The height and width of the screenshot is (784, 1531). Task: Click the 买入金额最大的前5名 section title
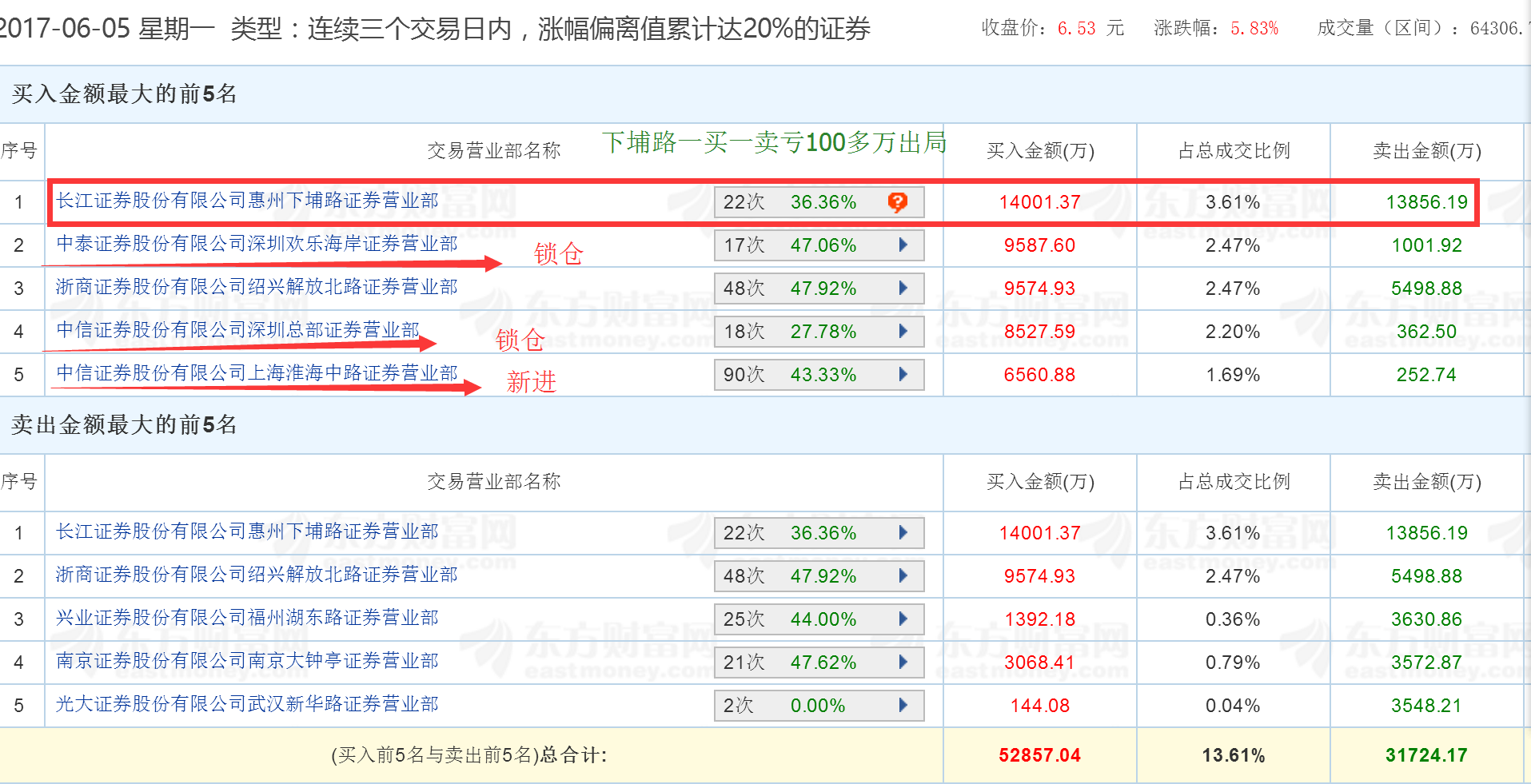[x=124, y=94]
